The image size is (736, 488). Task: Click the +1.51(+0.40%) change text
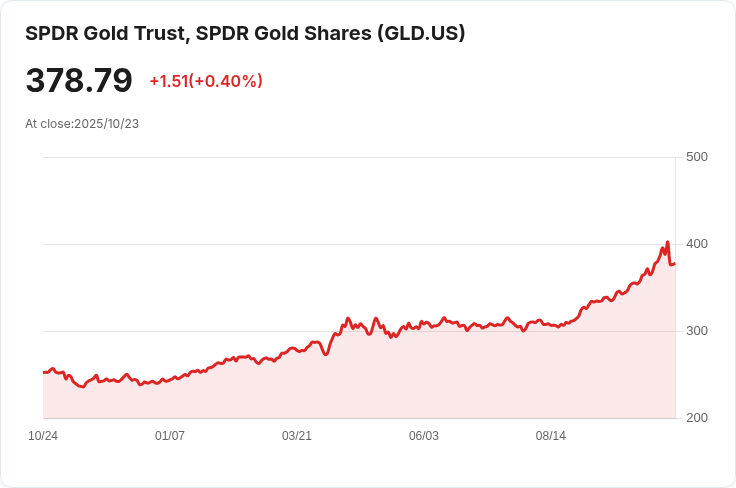pyautogui.click(x=206, y=81)
